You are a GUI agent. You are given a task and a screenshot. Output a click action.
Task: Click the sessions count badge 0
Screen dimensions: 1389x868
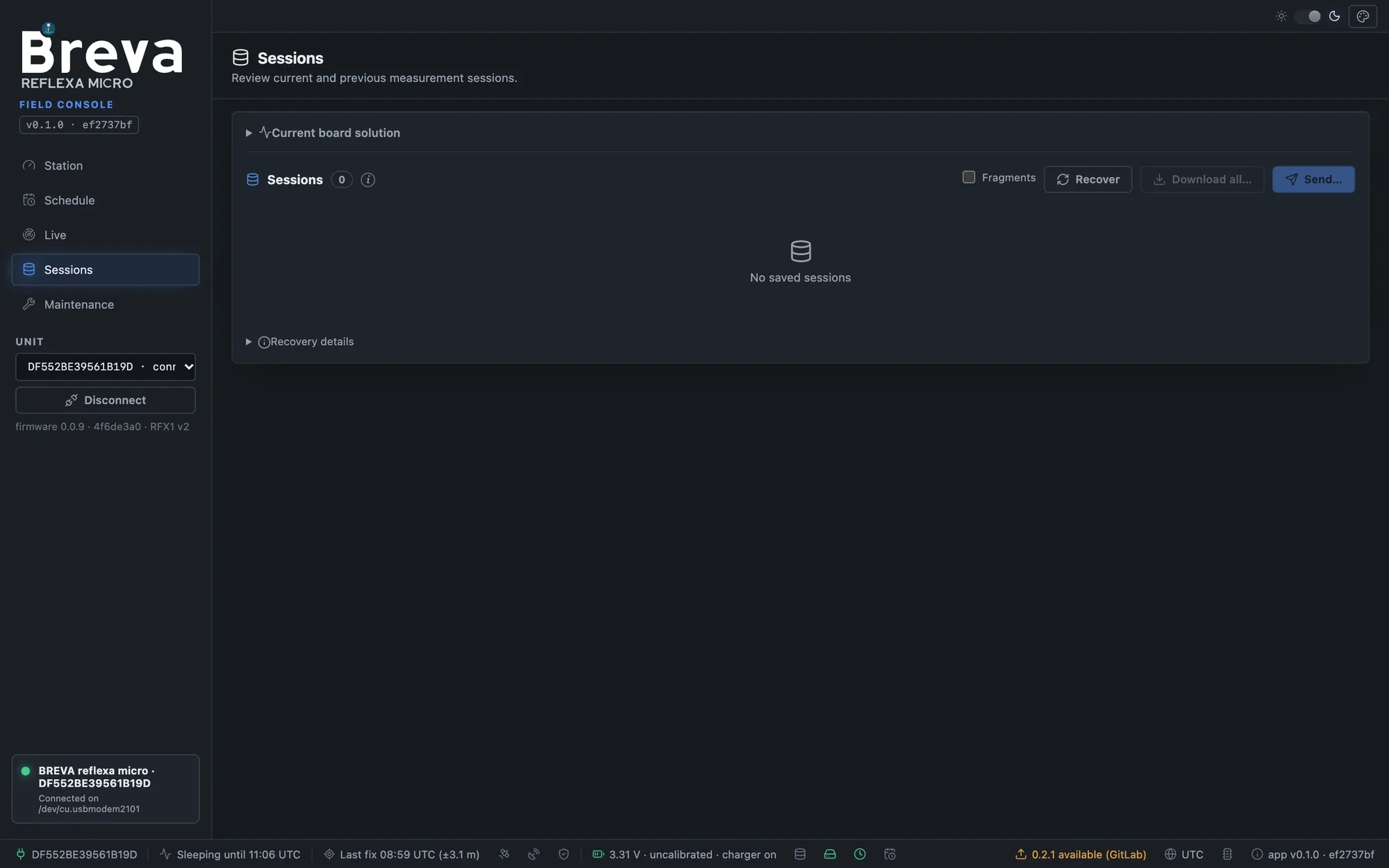(x=342, y=180)
